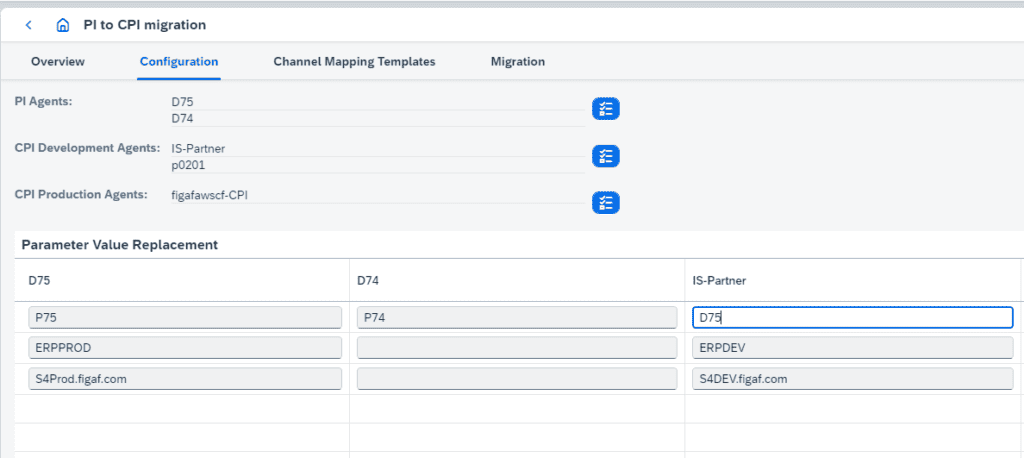Edit the S4DEV.figaf.com input field
This screenshot has width=1024, height=458.
[852, 378]
